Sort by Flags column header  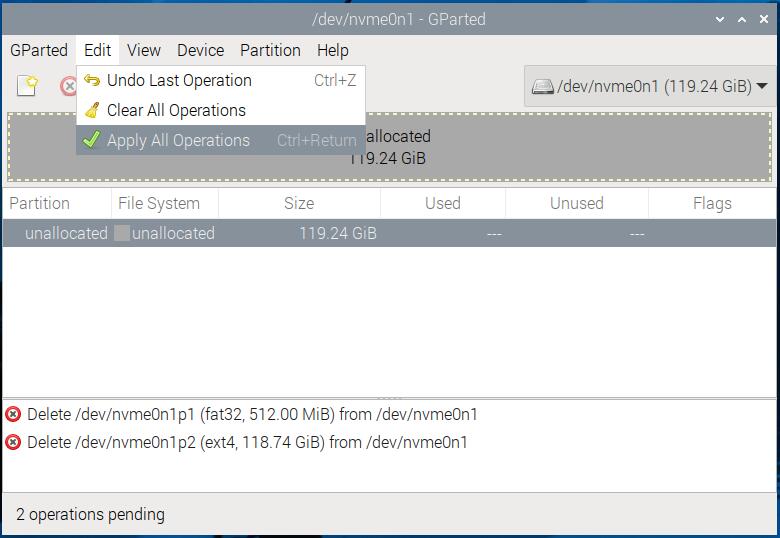pyautogui.click(x=712, y=203)
